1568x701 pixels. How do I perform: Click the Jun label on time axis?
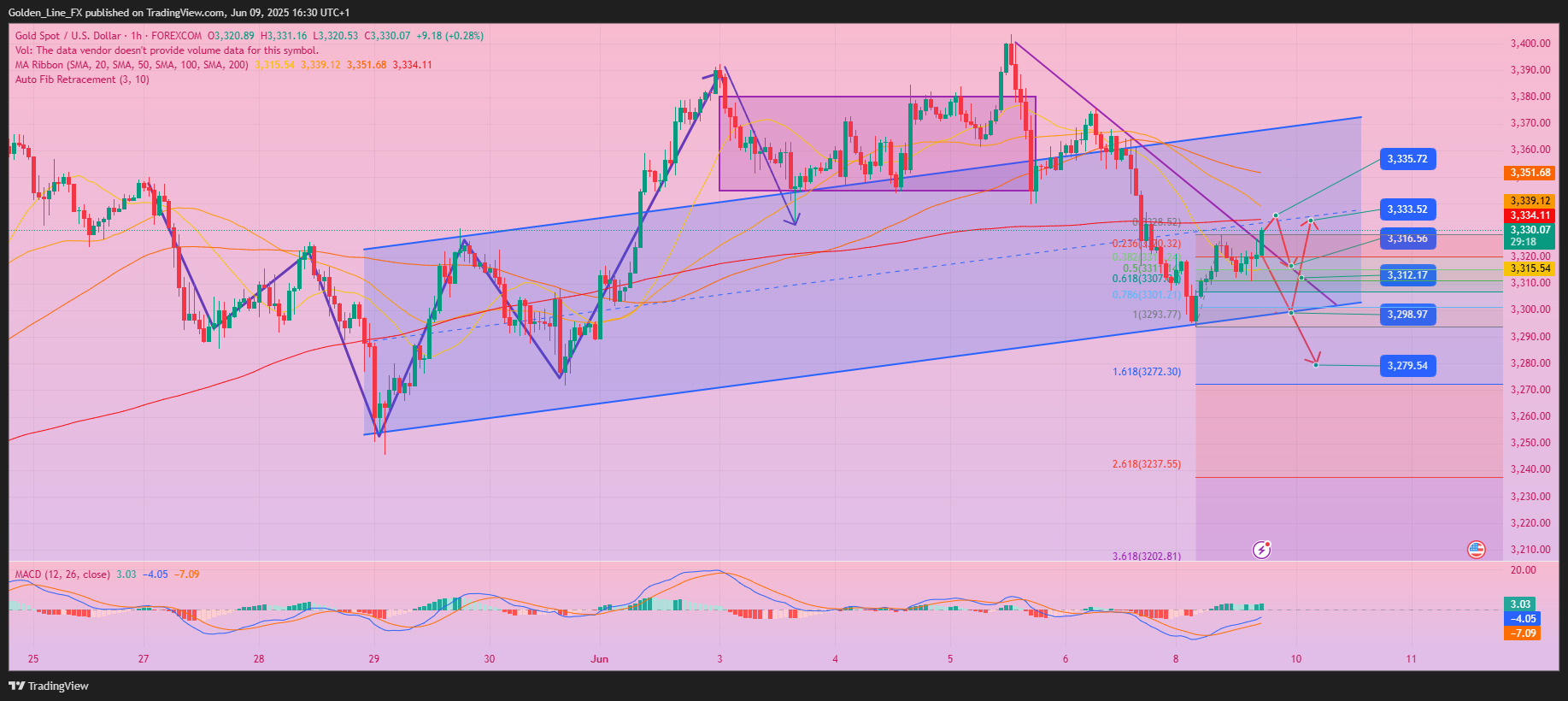pyautogui.click(x=599, y=659)
